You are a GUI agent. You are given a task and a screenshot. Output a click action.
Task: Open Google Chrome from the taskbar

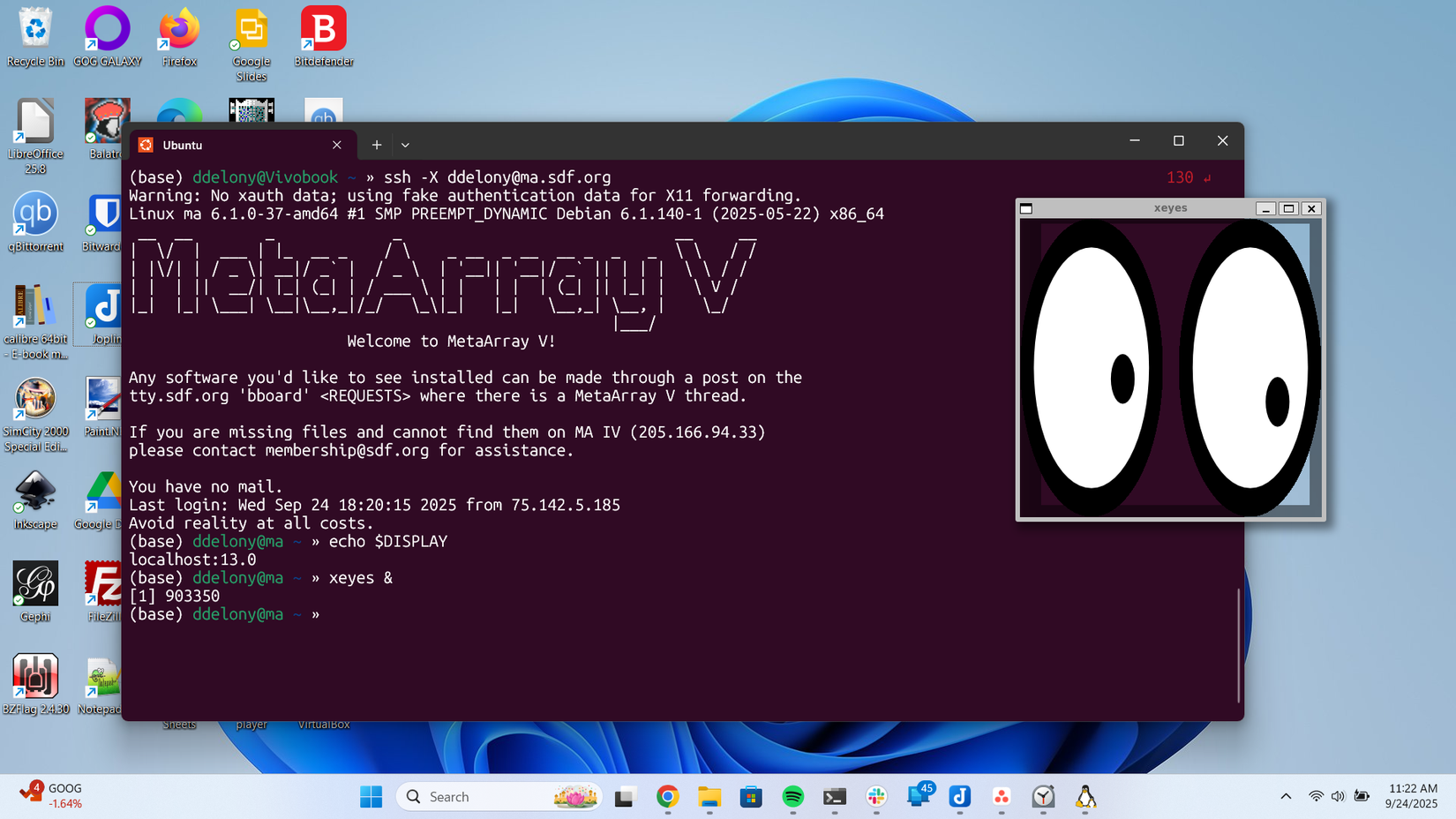[x=668, y=796]
